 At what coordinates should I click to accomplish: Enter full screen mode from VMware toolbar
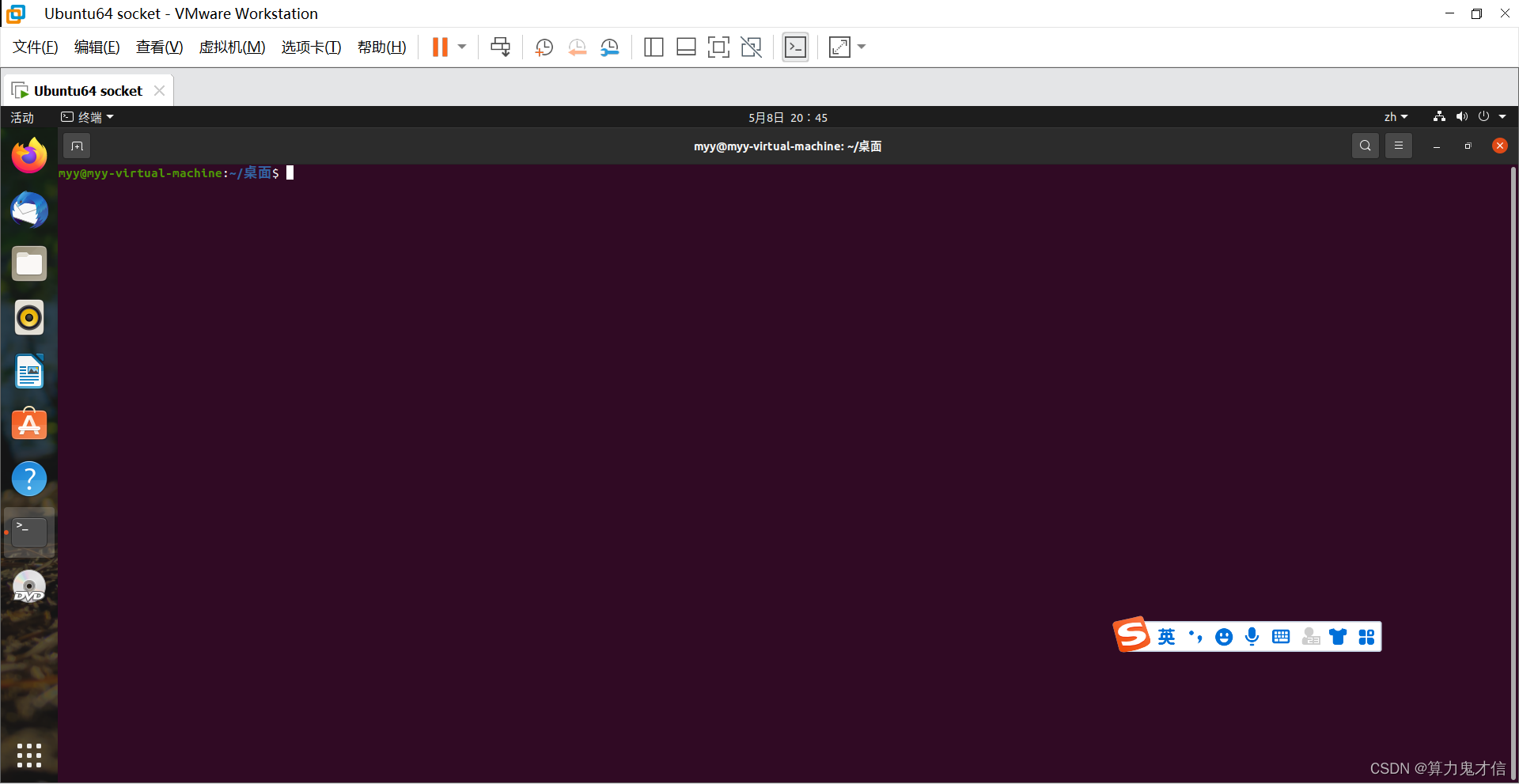(x=840, y=47)
